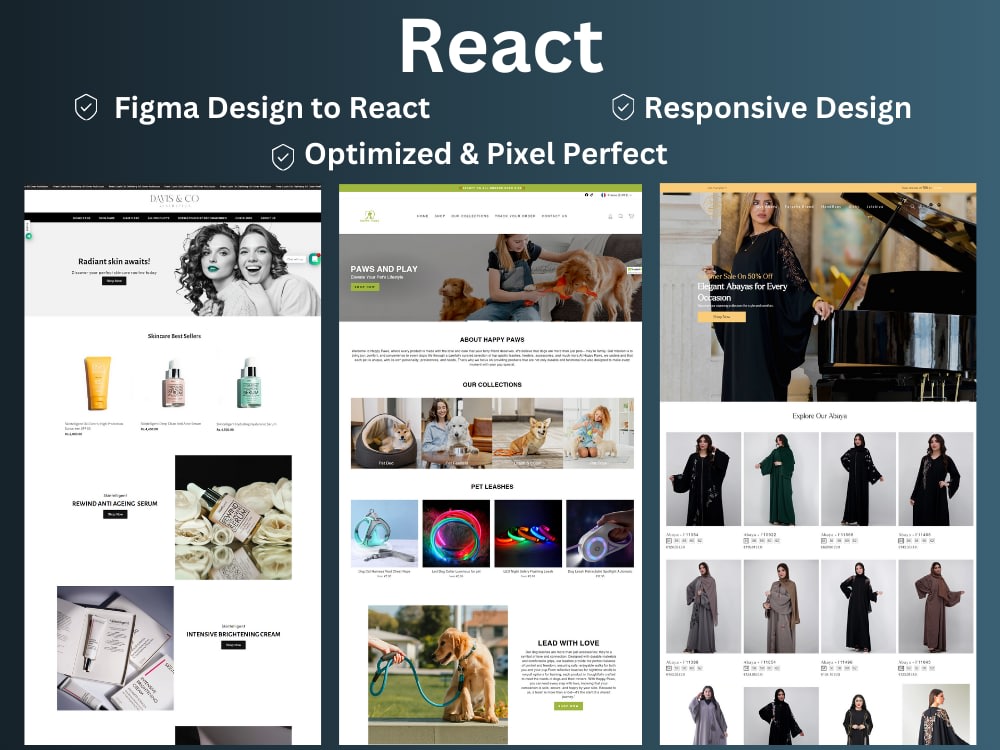Image resolution: width=1000 pixels, height=750 pixels.
Task: Select the yellow sunscreen tube product
Action: [98, 383]
